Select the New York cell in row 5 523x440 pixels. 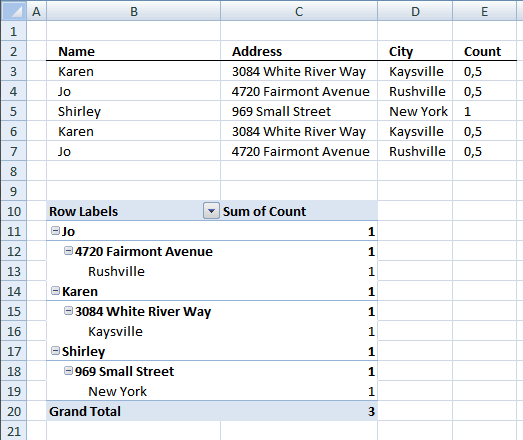coord(415,111)
